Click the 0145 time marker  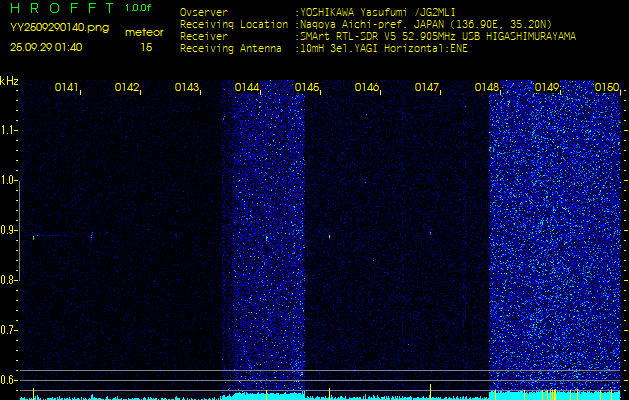[x=306, y=87]
